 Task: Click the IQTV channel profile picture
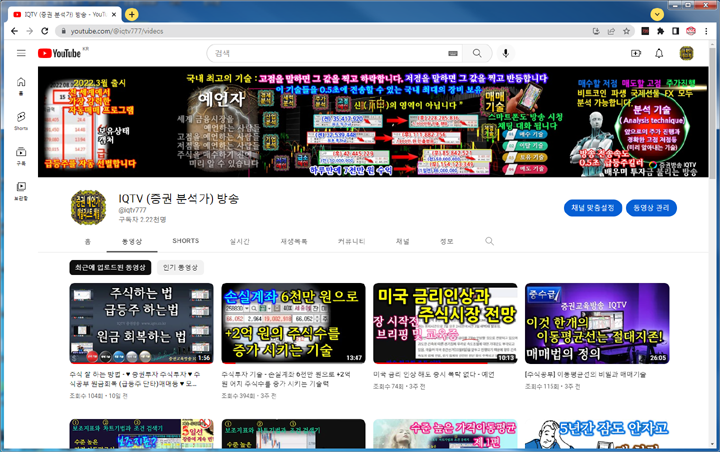[88, 208]
